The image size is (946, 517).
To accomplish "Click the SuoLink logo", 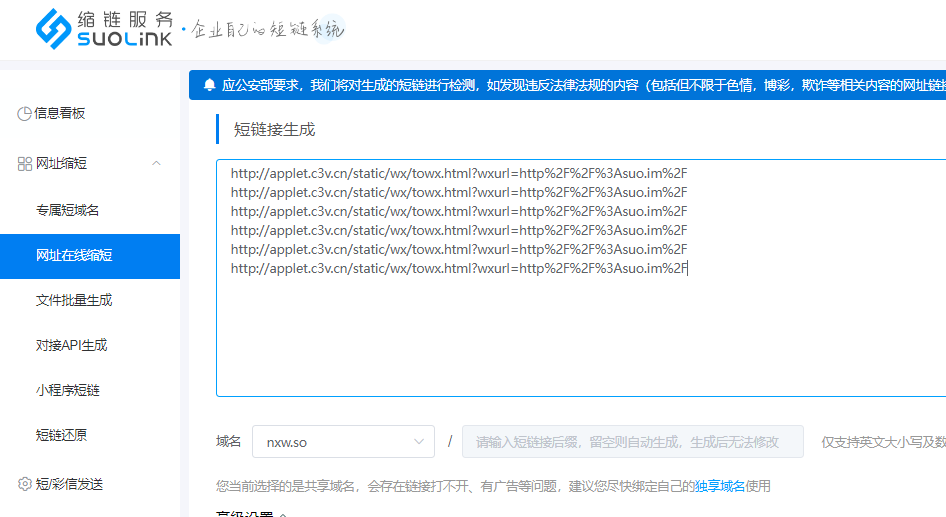I will 104,28.
